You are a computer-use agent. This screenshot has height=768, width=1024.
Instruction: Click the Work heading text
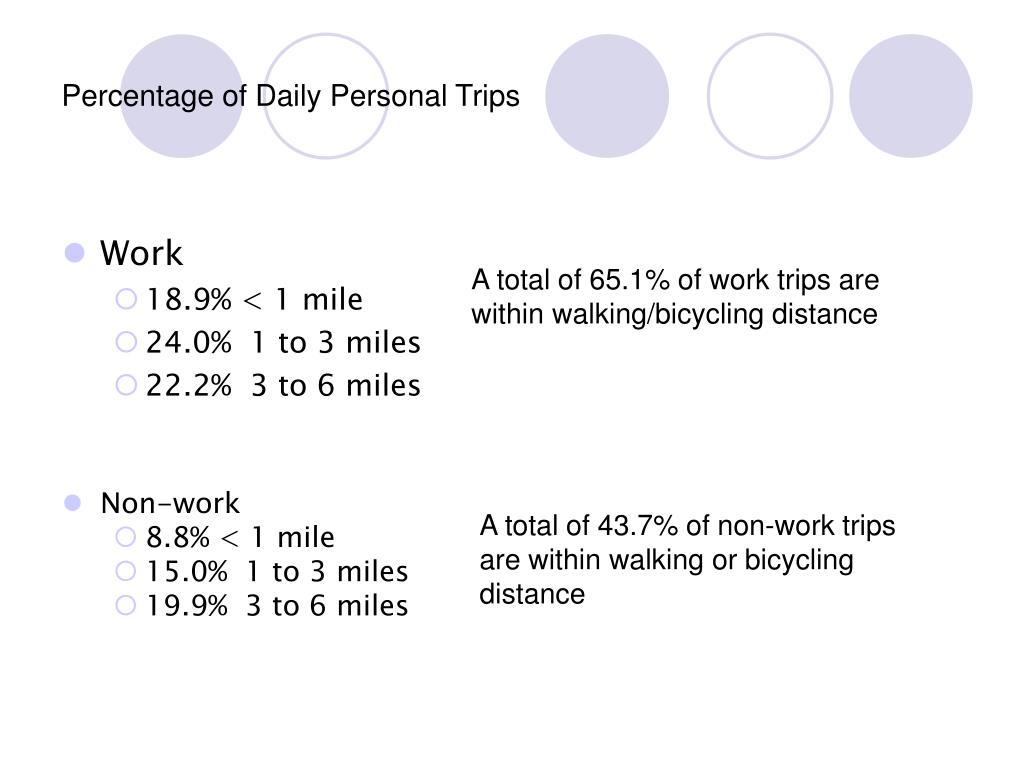[141, 253]
